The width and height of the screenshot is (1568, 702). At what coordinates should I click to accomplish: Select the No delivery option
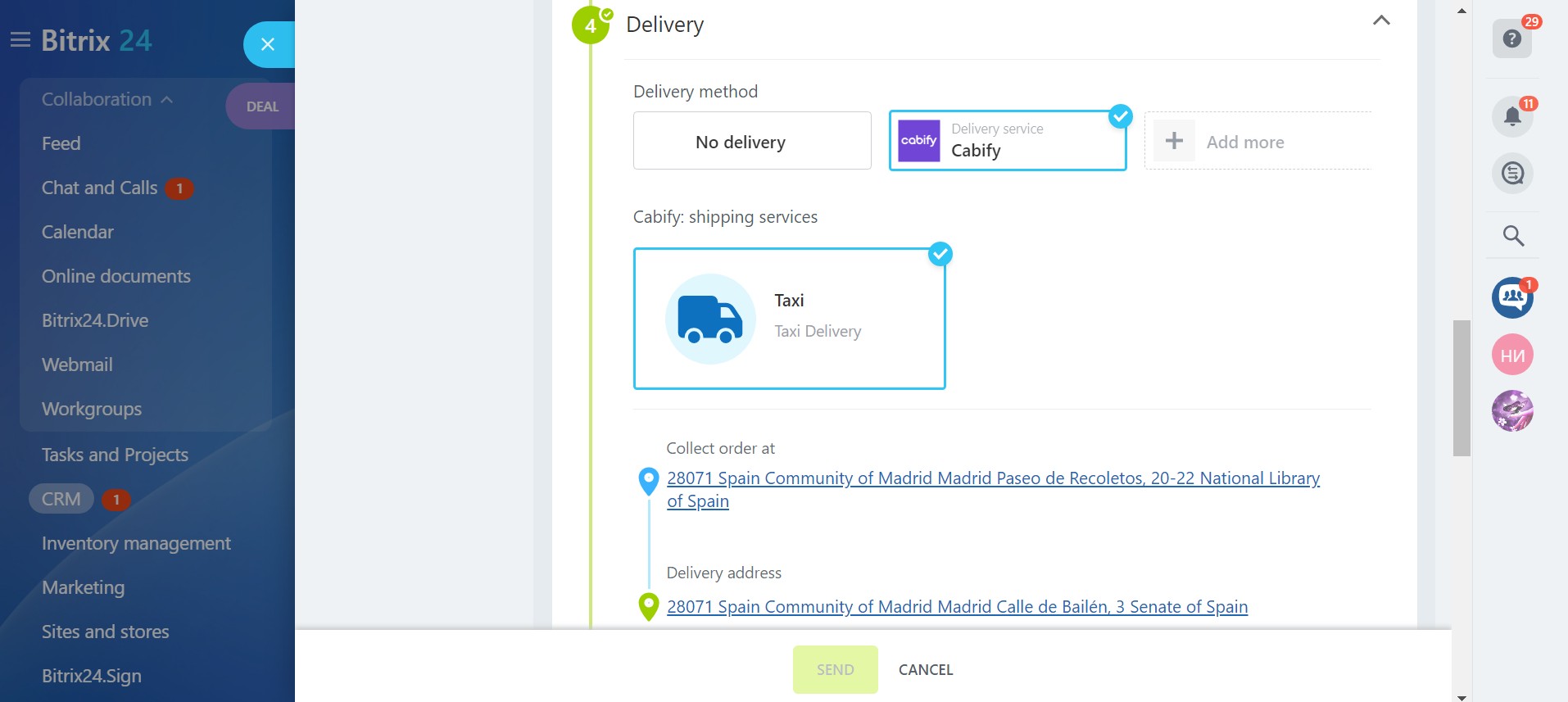(752, 141)
